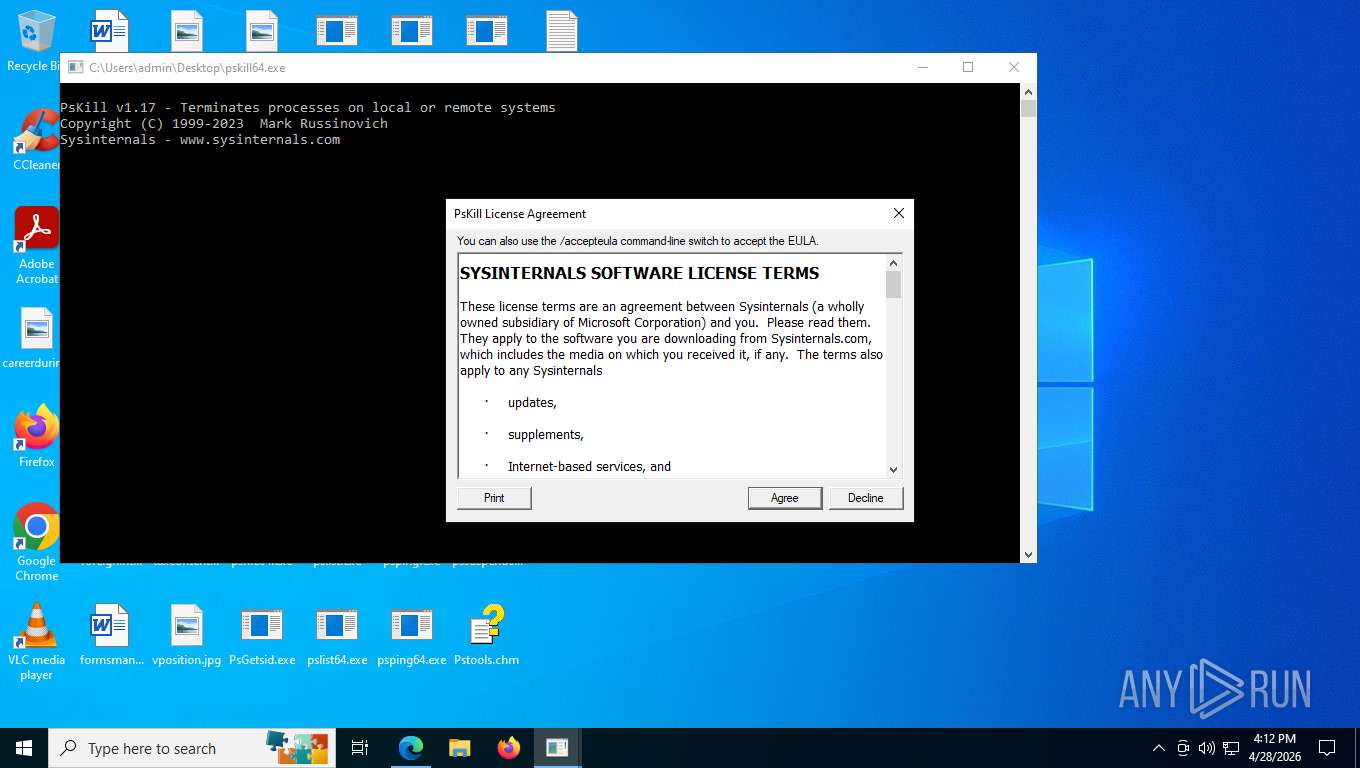The height and width of the screenshot is (768, 1360).
Task: Select the Pstools.chm help file icon
Action: point(487,635)
